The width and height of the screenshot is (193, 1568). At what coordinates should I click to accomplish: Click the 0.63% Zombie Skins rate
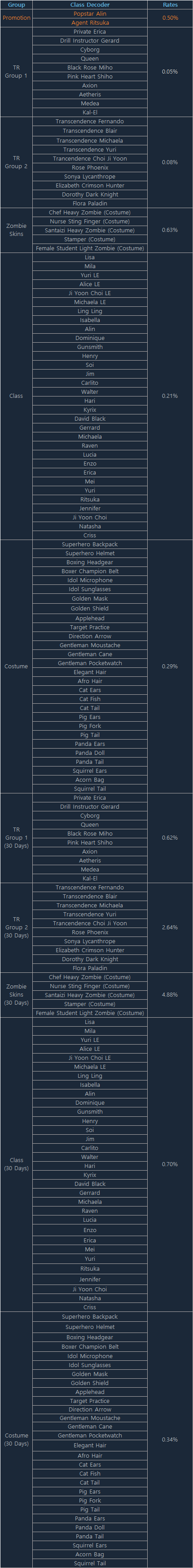click(x=170, y=230)
